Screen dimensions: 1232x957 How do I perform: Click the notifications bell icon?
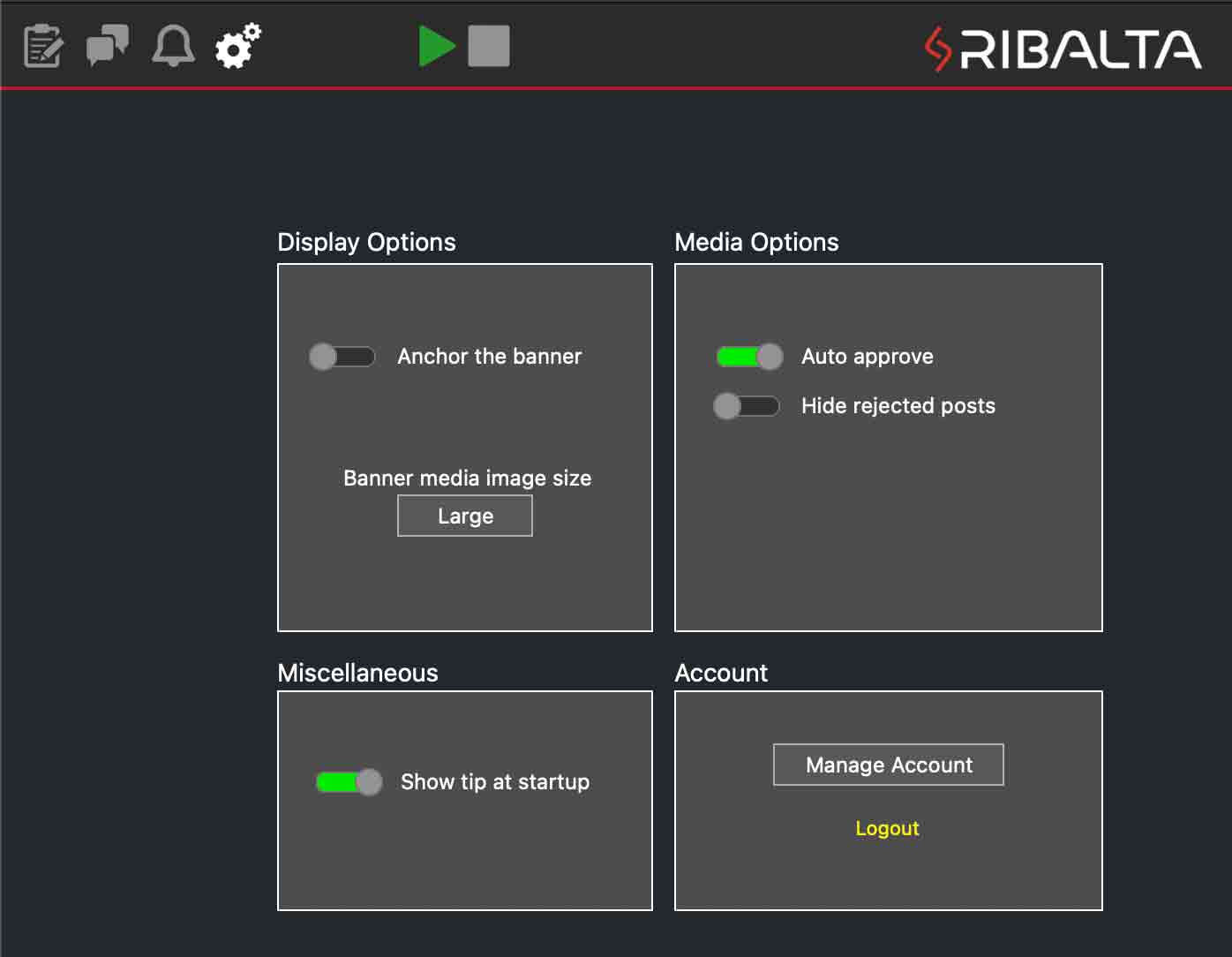173,46
